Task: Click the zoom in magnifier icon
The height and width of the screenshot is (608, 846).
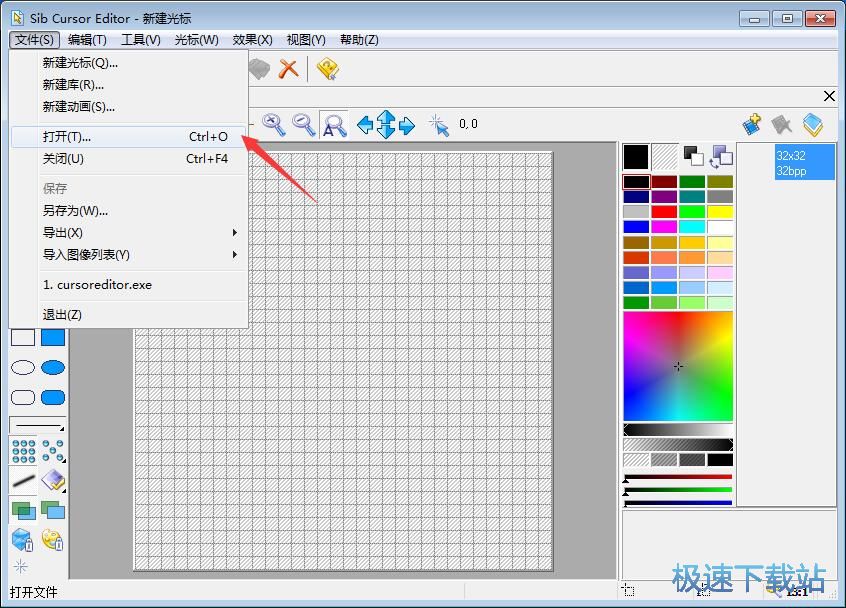Action: click(x=273, y=124)
